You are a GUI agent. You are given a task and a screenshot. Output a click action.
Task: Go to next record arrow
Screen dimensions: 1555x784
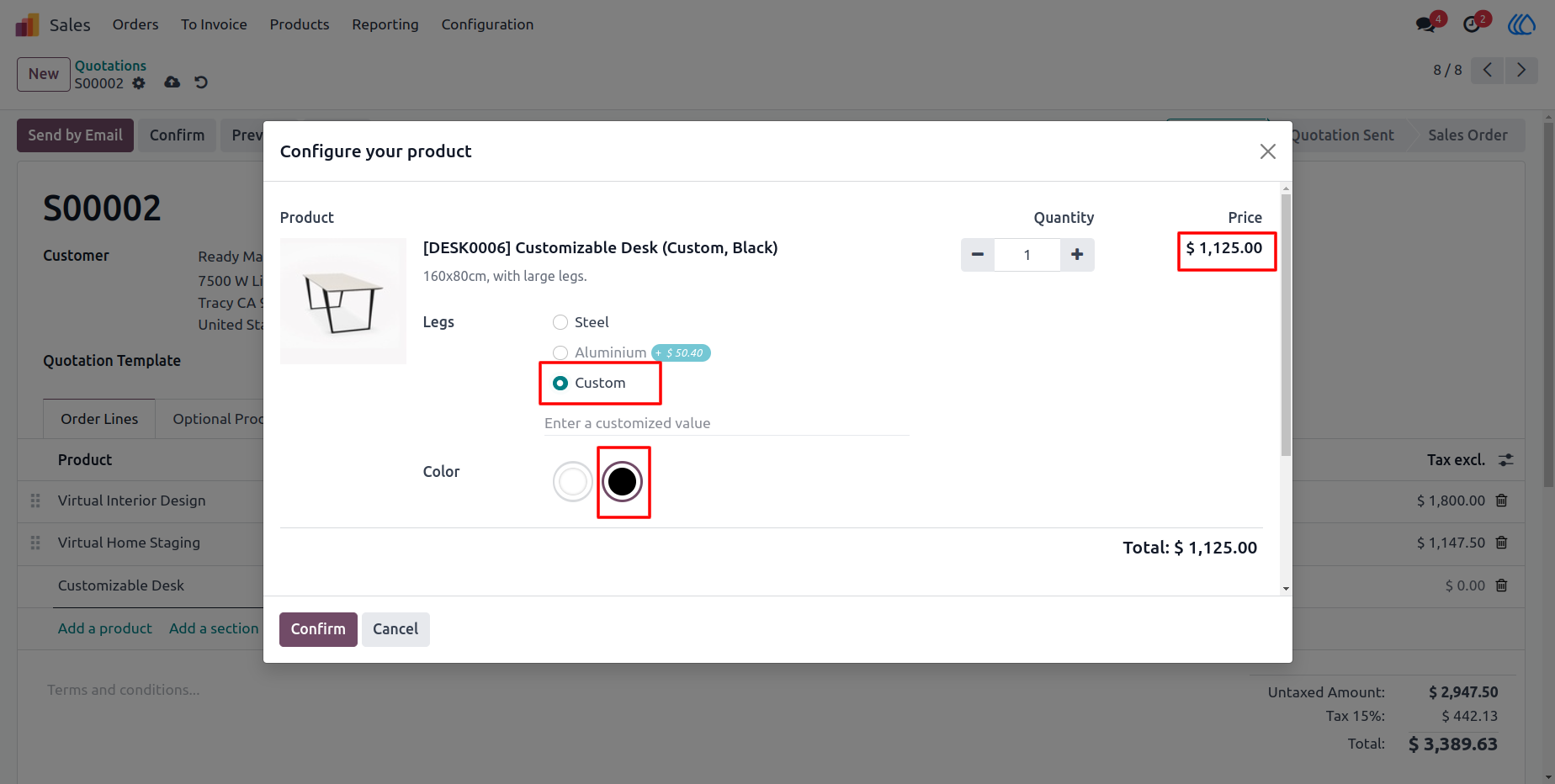[x=1521, y=70]
